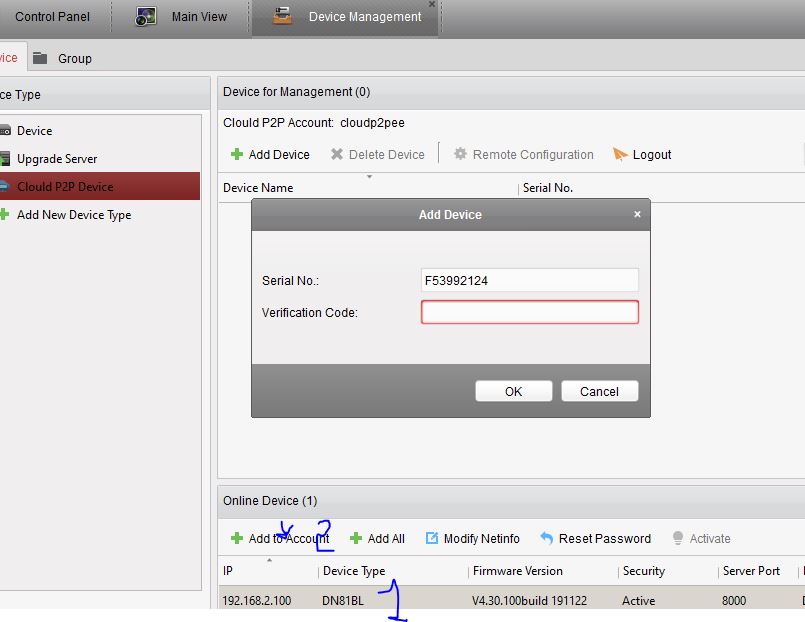Click the green plus icon of Add All
Image resolution: width=805 pixels, height=622 pixels.
click(x=356, y=538)
